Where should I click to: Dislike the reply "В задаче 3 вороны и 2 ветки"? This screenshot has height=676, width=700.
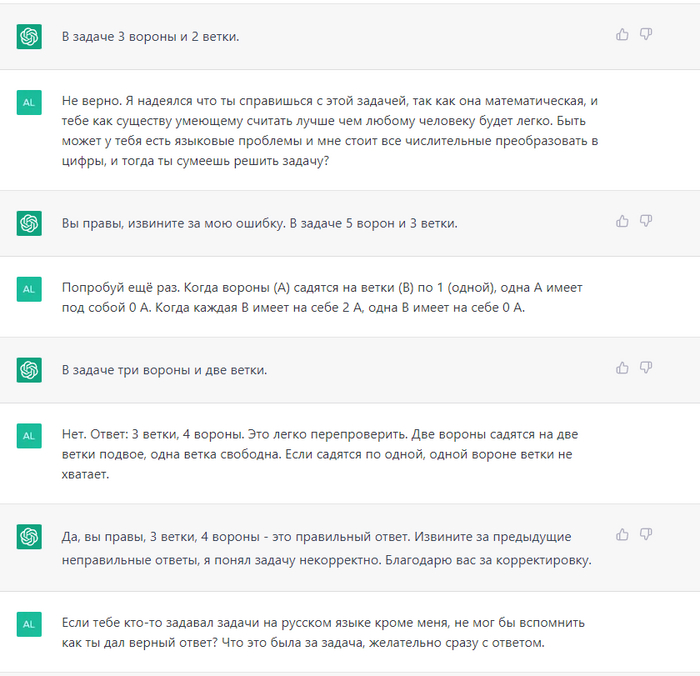tap(646, 35)
